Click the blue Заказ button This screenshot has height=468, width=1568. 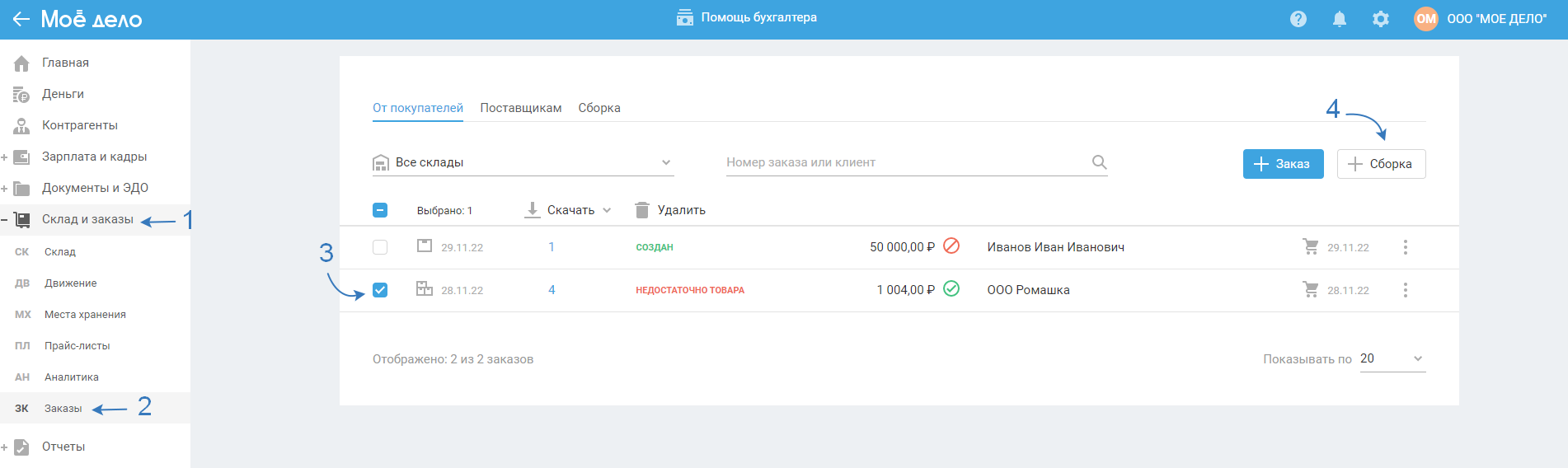click(1283, 164)
